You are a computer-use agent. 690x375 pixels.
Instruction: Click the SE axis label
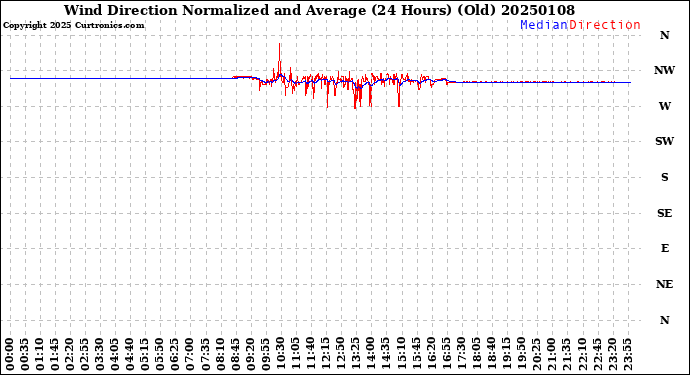click(664, 213)
